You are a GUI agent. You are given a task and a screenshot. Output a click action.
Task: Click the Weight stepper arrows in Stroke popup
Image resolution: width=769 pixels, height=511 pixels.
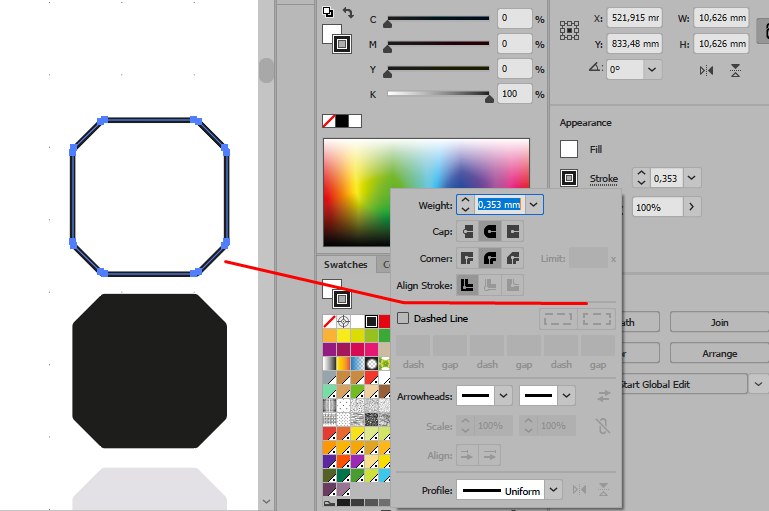[x=465, y=204]
